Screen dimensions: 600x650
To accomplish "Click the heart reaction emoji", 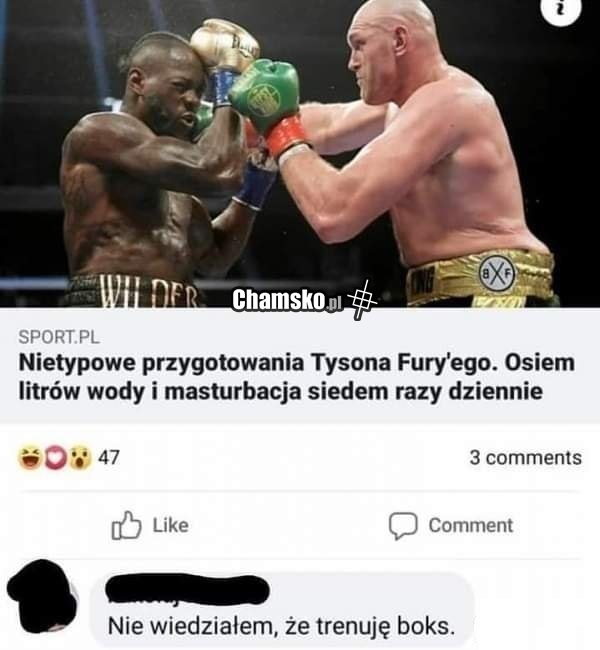I will [x=55, y=458].
